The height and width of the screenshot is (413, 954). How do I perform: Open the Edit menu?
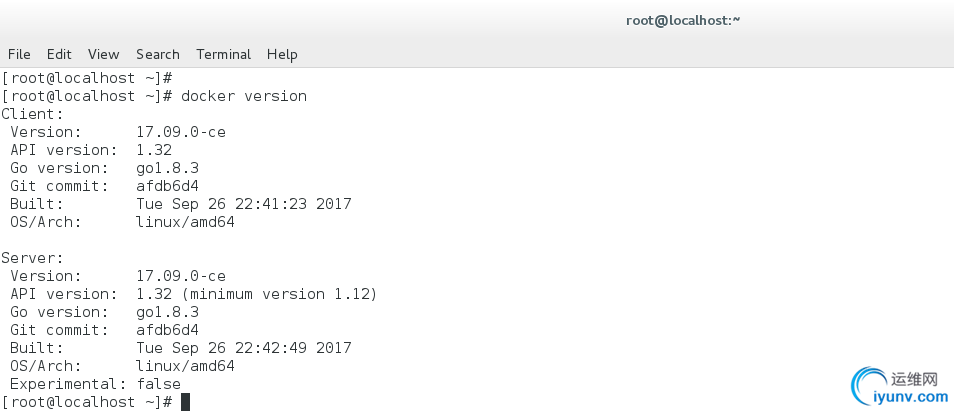coord(59,54)
